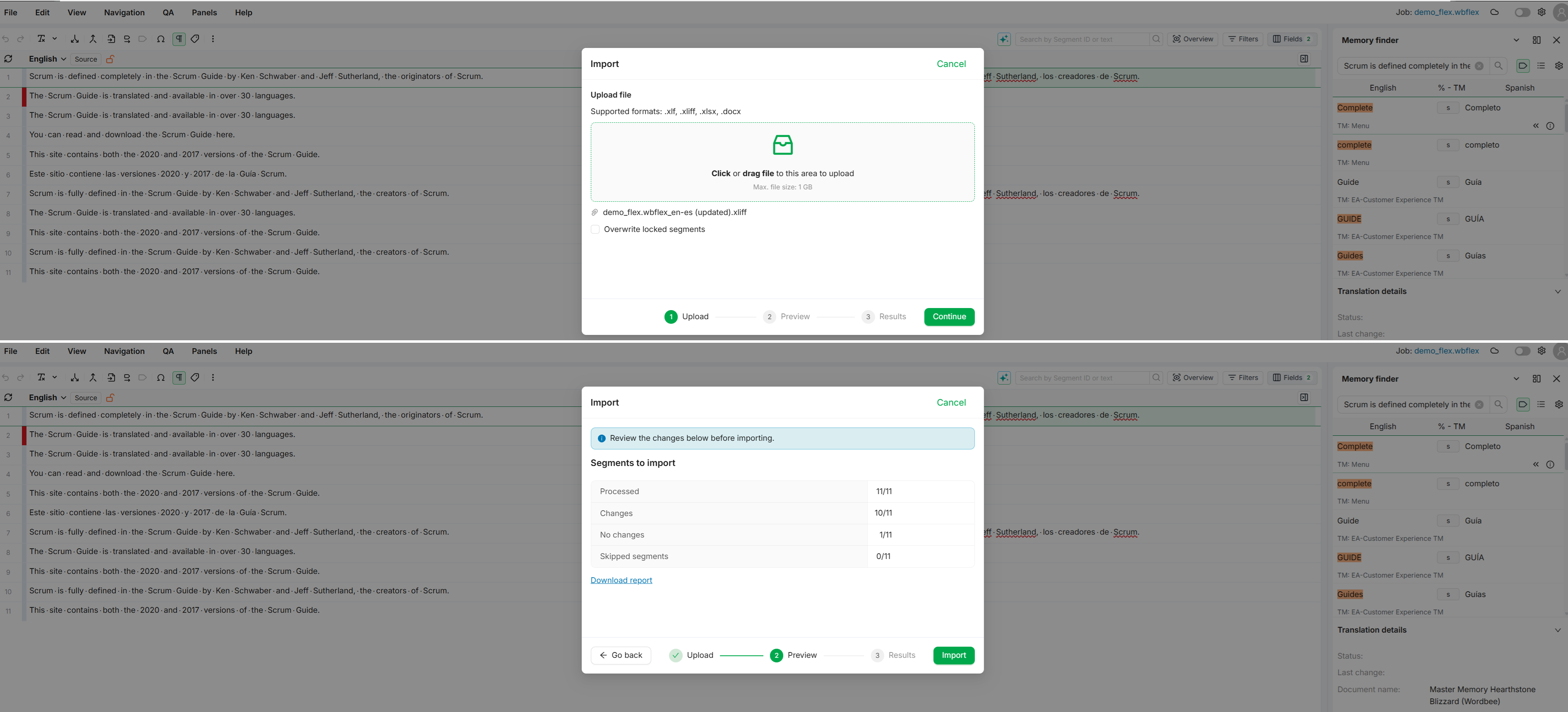1568x712 pixels.
Task: Open Edit menu in Upload-step window
Action: (43, 12)
